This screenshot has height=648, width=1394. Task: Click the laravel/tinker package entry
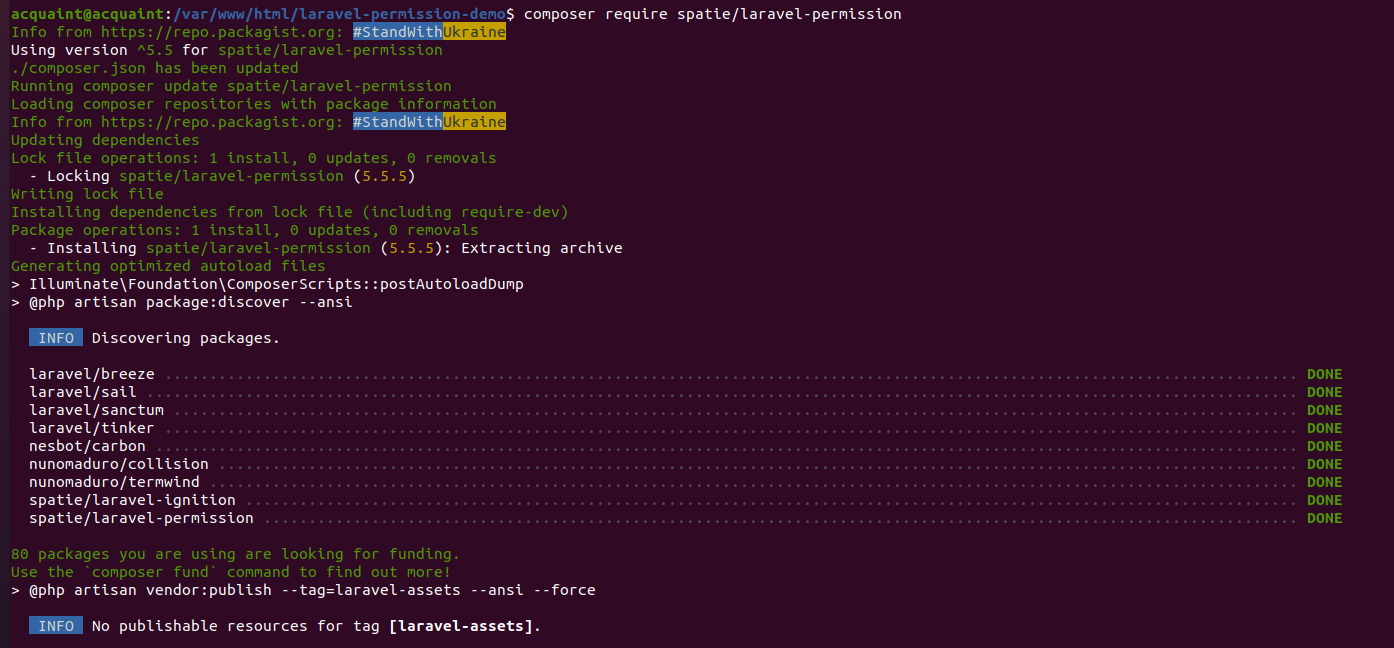92,428
